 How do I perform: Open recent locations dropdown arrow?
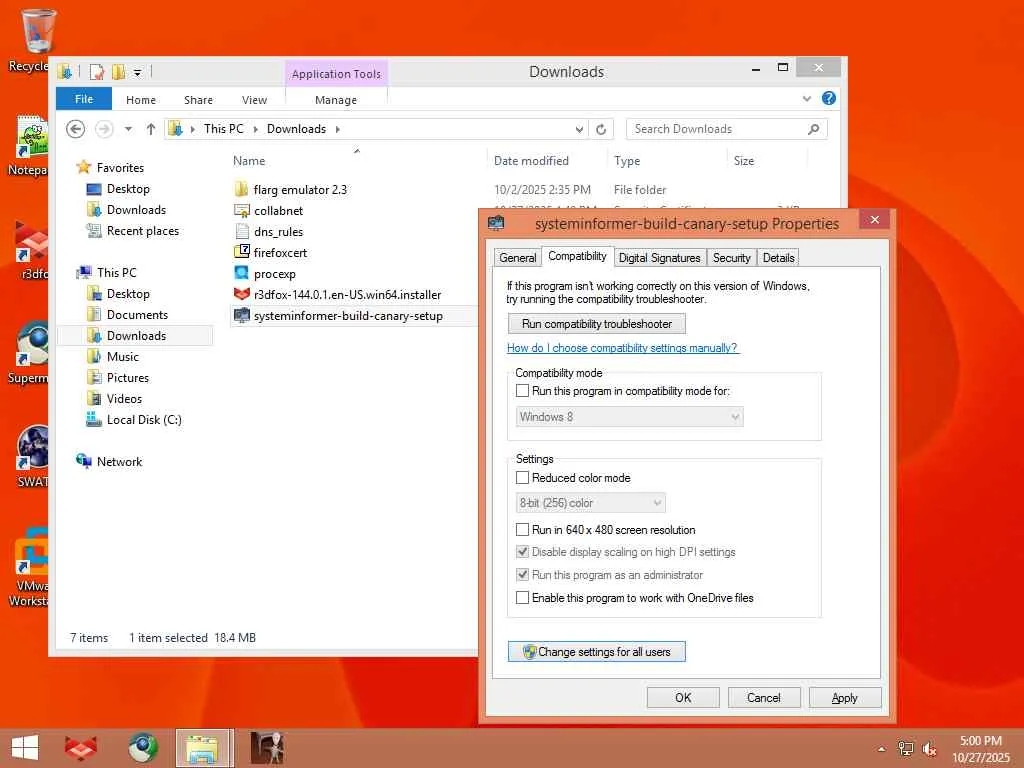tap(128, 129)
